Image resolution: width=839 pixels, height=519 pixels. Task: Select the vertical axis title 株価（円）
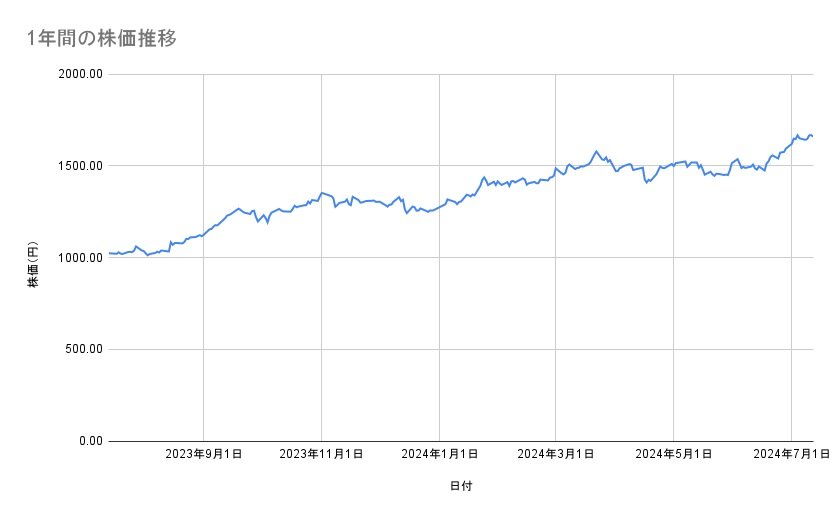(33, 257)
